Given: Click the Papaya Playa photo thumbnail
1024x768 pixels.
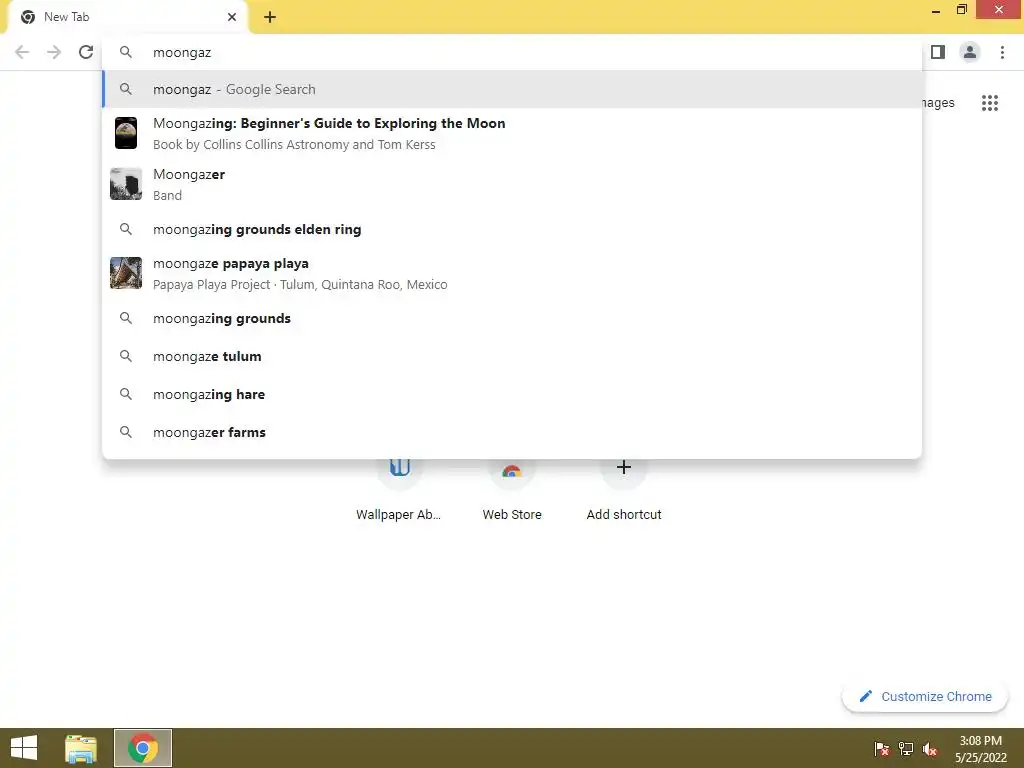Looking at the screenshot, I should pos(126,273).
